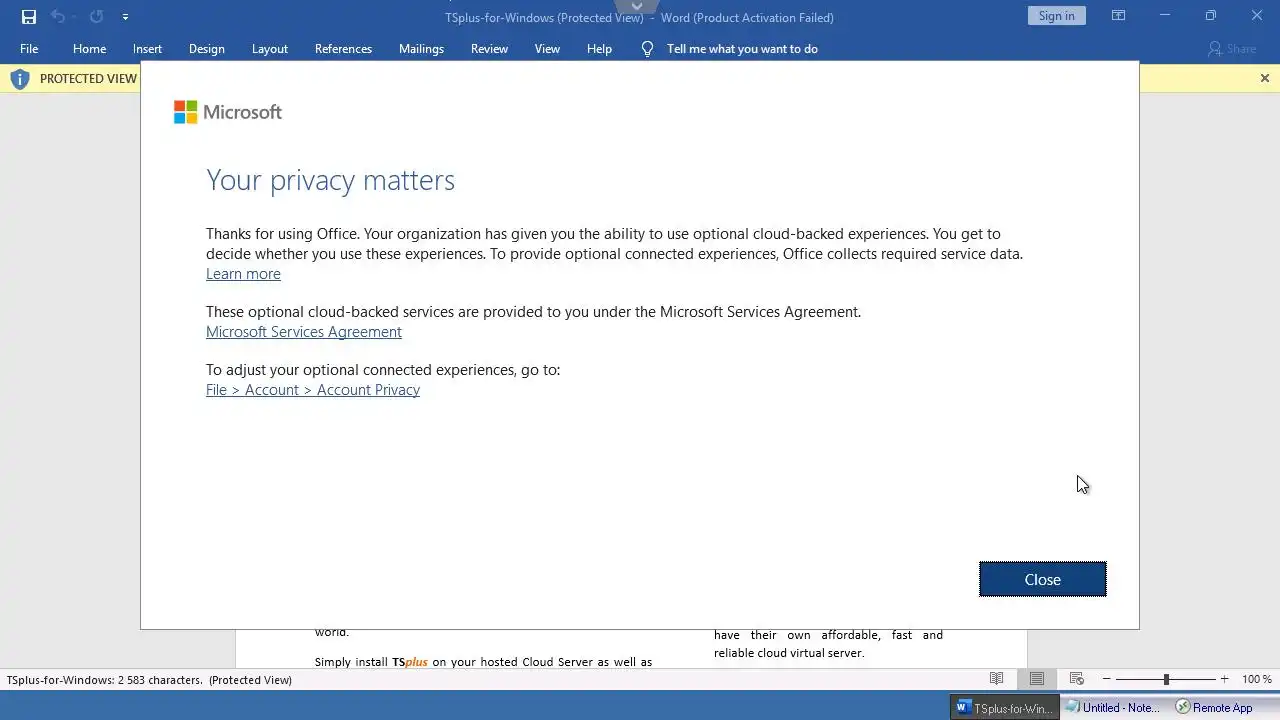Click the Save icon in Quick Access toolbar
The width and height of the screenshot is (1280, 720).
point(29,17)
